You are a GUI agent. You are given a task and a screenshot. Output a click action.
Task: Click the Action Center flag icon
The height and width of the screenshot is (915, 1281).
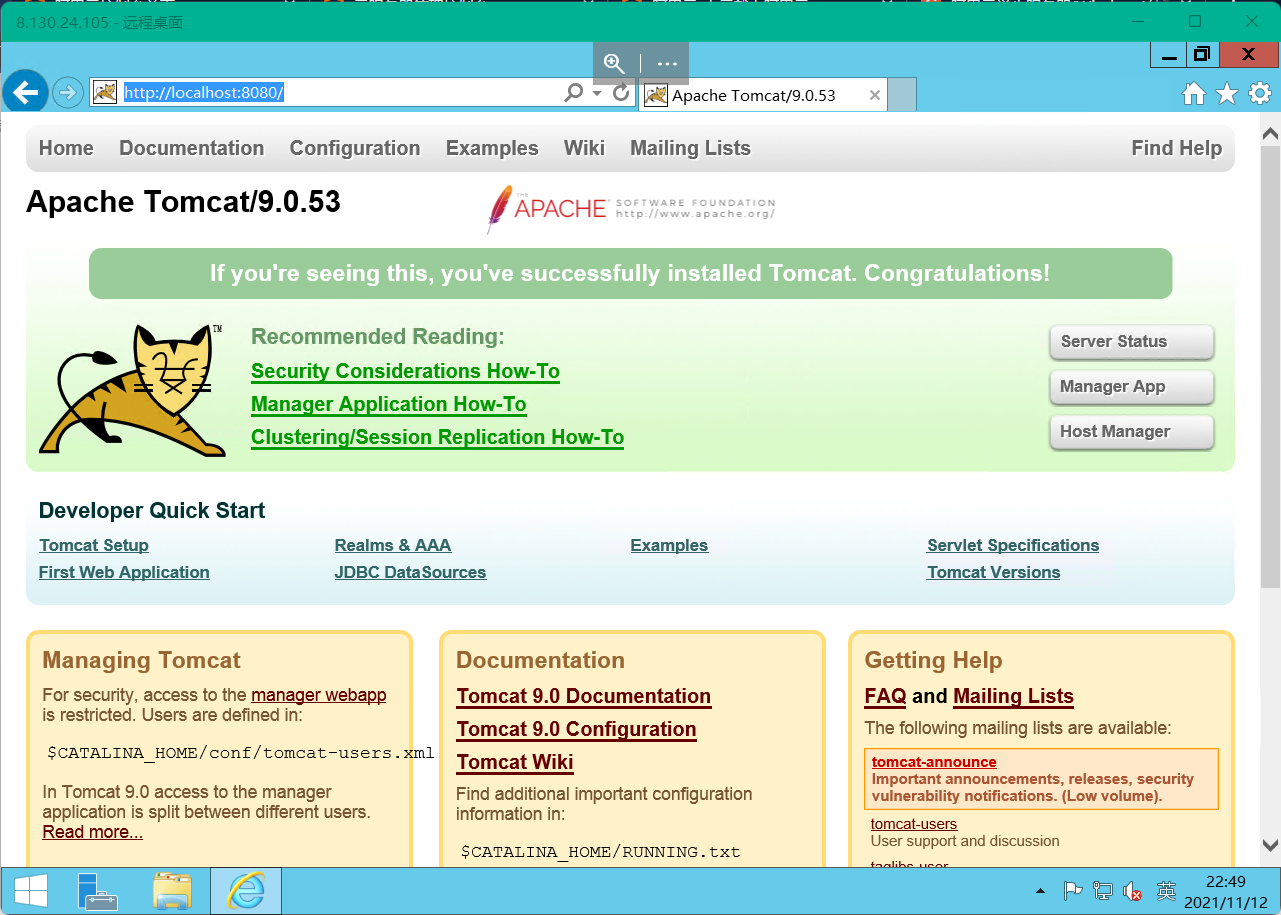(x=1072, y=890)
